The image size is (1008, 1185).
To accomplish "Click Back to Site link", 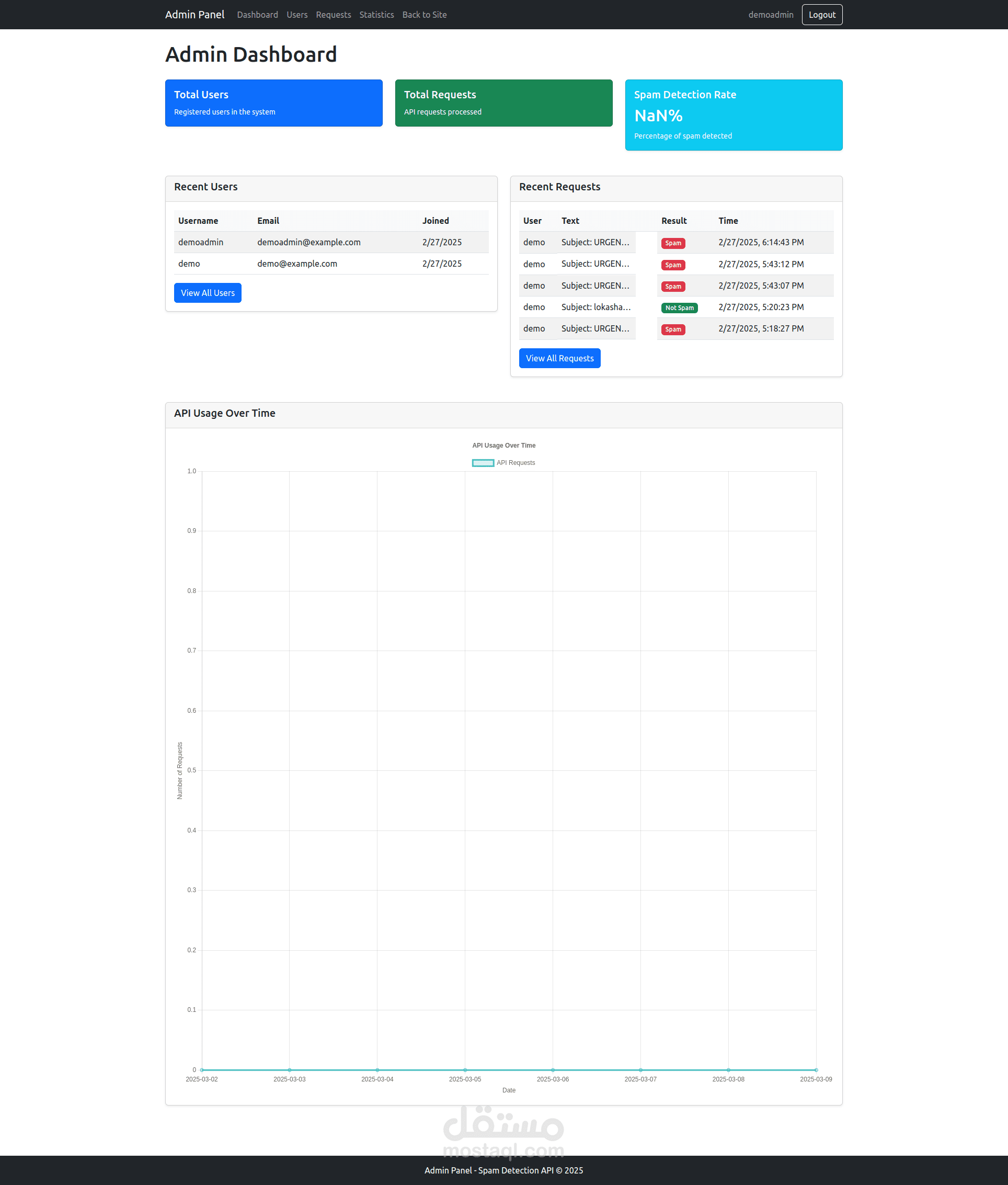I will [x=424, y=15].
